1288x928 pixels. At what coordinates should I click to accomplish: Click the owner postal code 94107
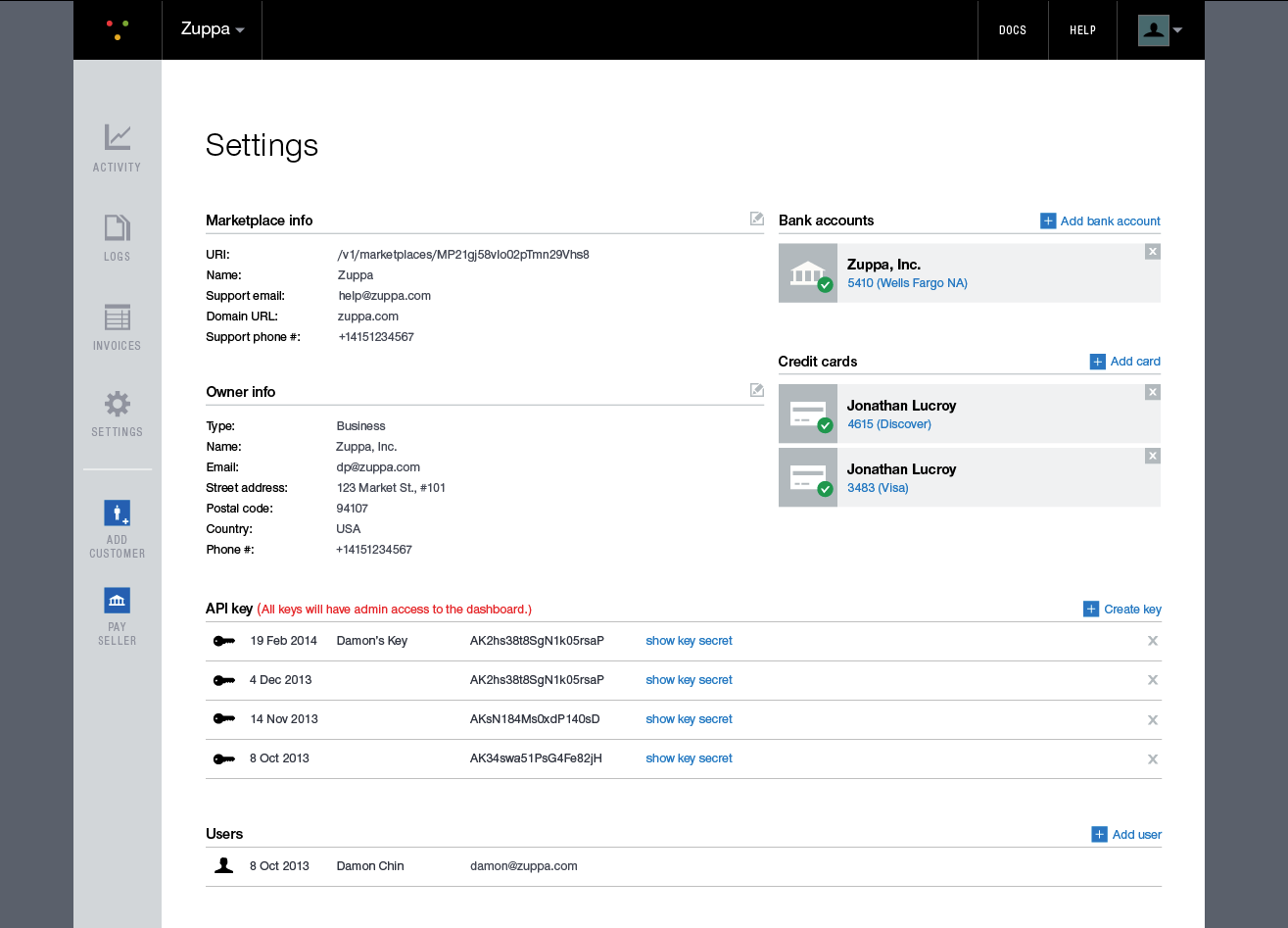353,509
